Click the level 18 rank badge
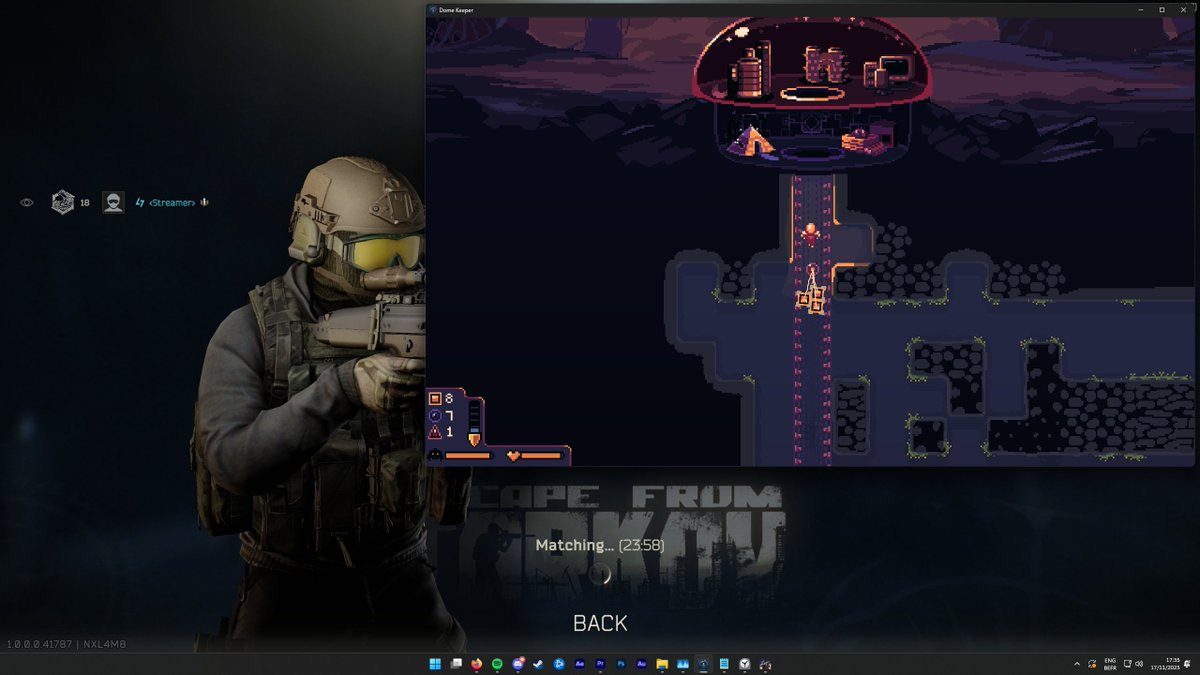The image size is (1200, 675). (x=61, y=202)
